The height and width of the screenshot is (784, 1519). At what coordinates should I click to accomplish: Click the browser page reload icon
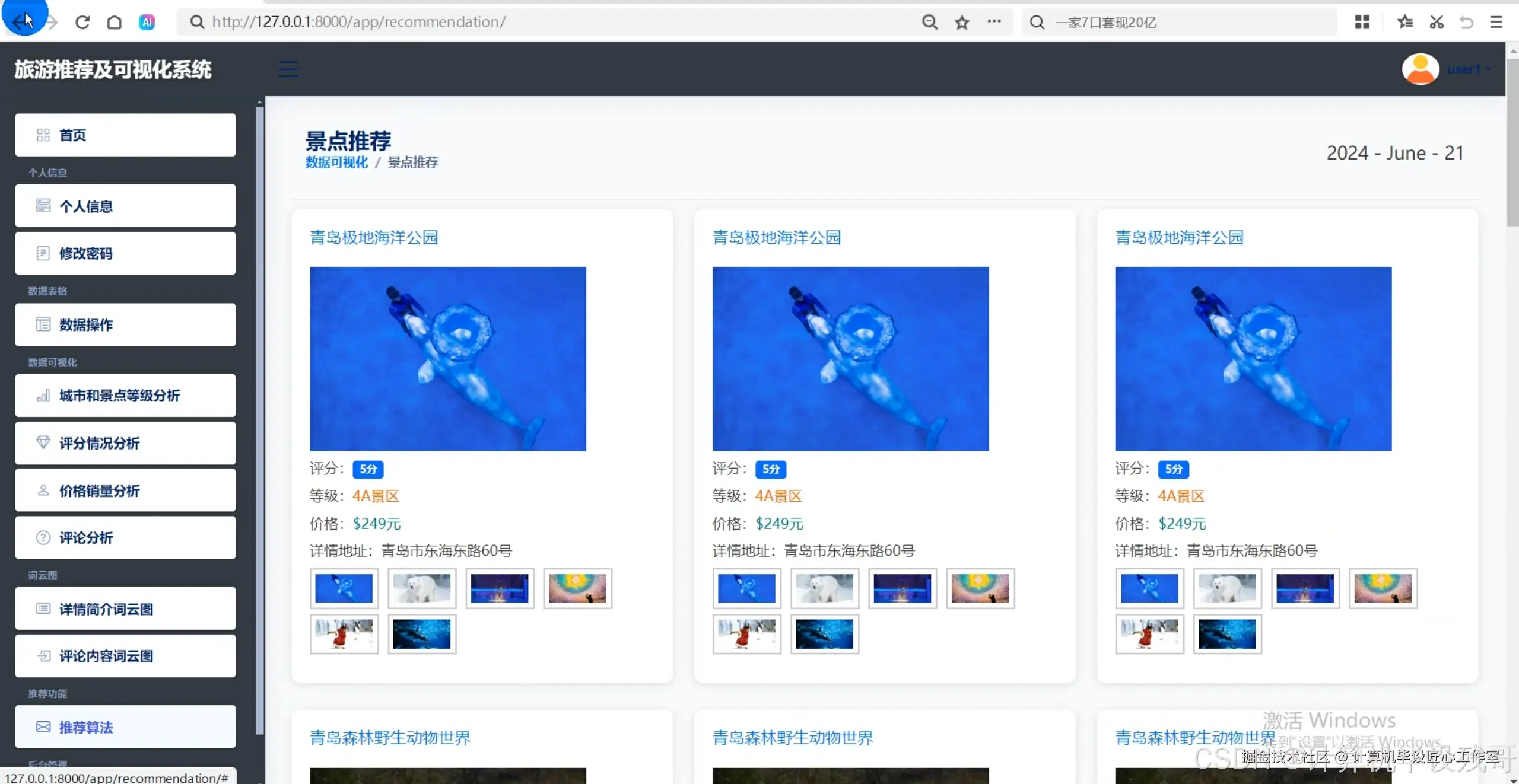pos(82,22)
